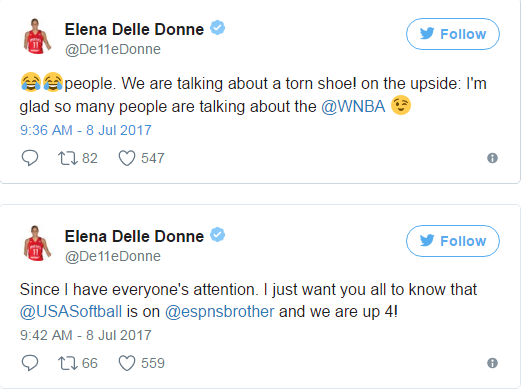
Task: Retweet the tweet with 66 retweets
Action: tap(68, 363)
